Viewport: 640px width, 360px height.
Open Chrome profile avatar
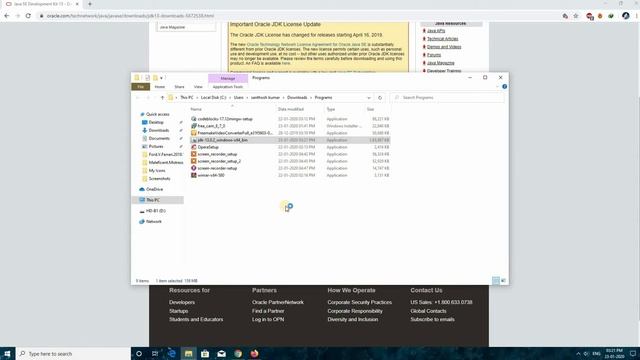[x=626, y=16]
